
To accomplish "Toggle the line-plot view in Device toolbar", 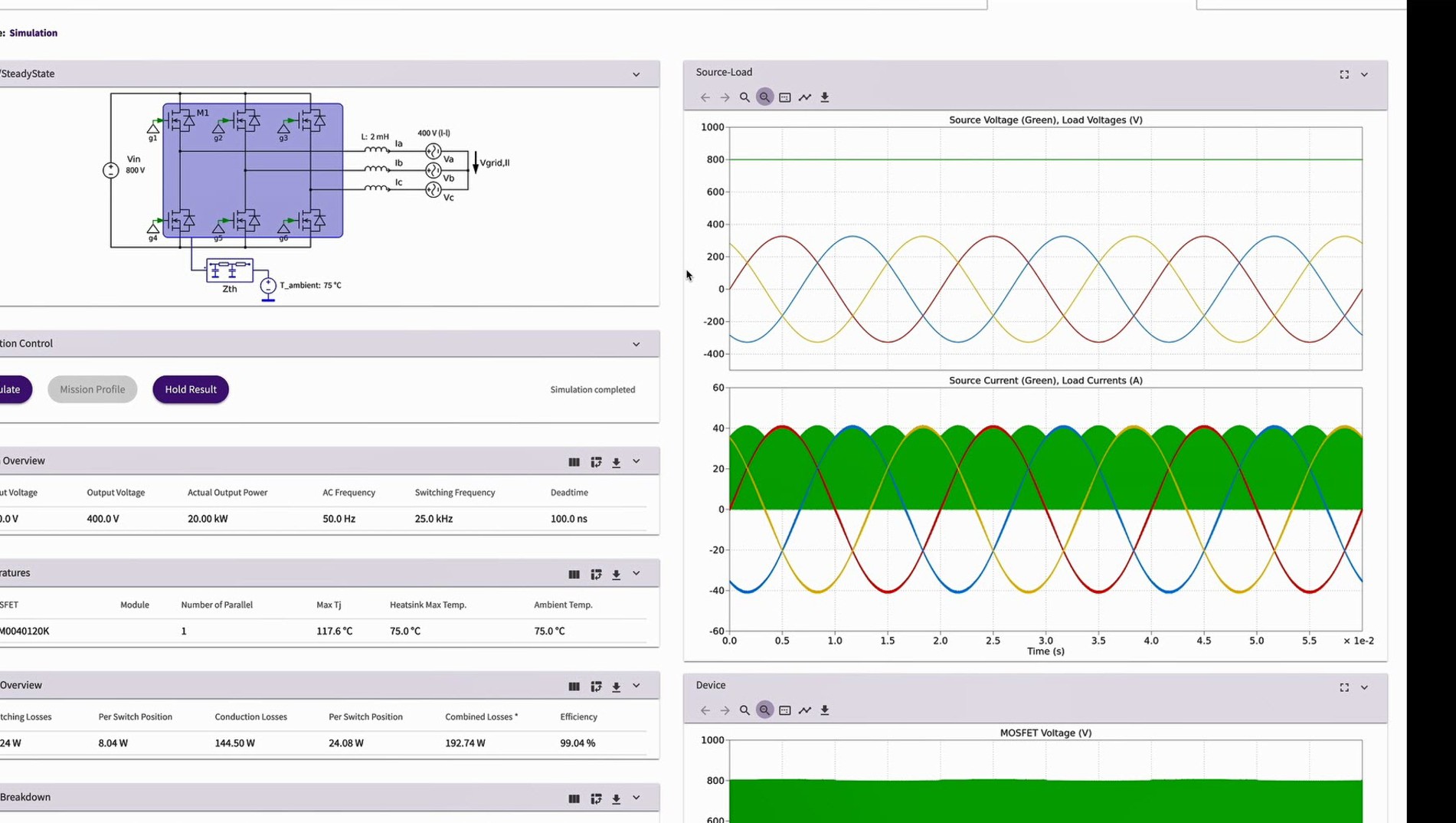I will pos(805,710).
